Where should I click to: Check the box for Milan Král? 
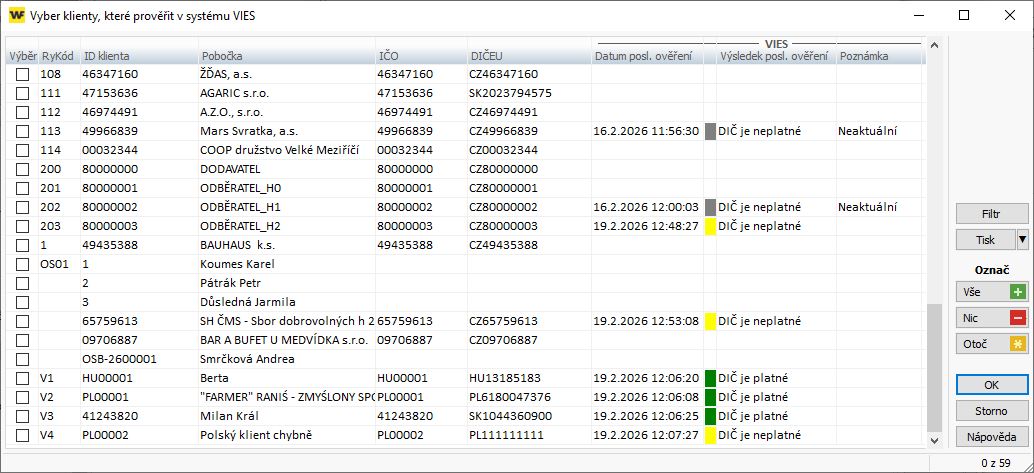coord(22,416)
